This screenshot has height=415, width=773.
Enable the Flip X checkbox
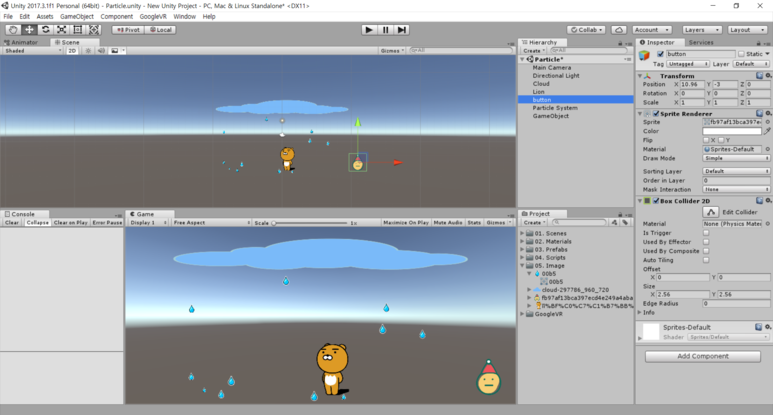tap(706, 140)
